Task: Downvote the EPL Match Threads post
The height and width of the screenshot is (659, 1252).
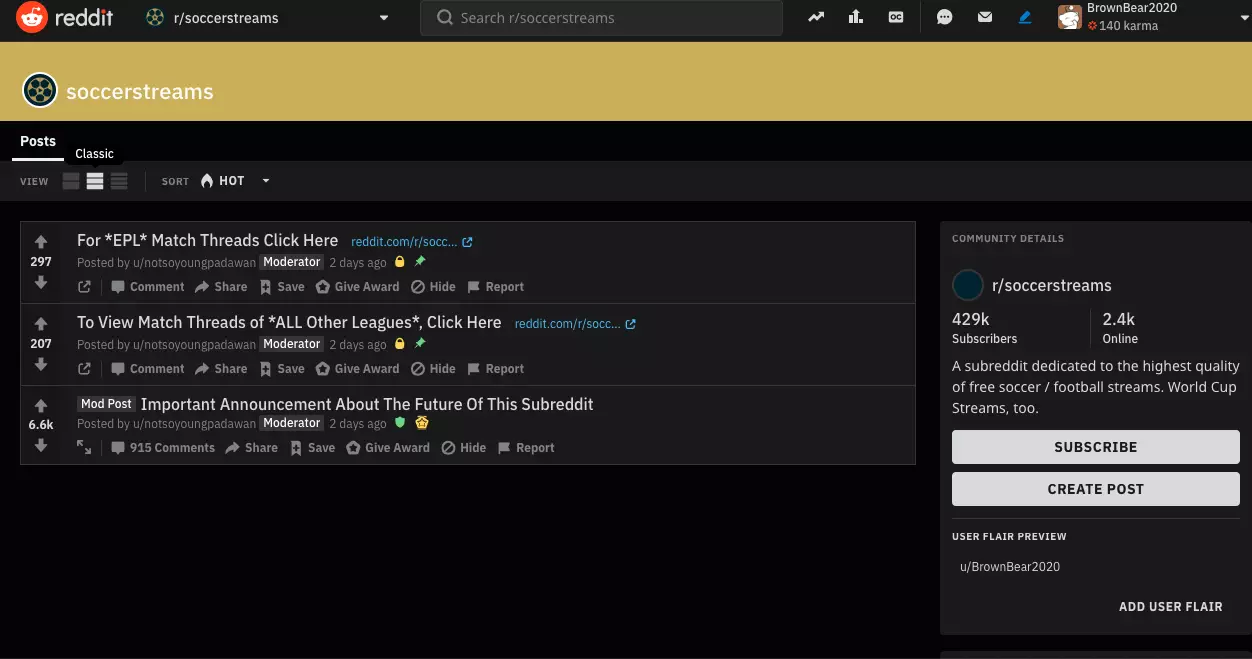Action: click(41, 283)
